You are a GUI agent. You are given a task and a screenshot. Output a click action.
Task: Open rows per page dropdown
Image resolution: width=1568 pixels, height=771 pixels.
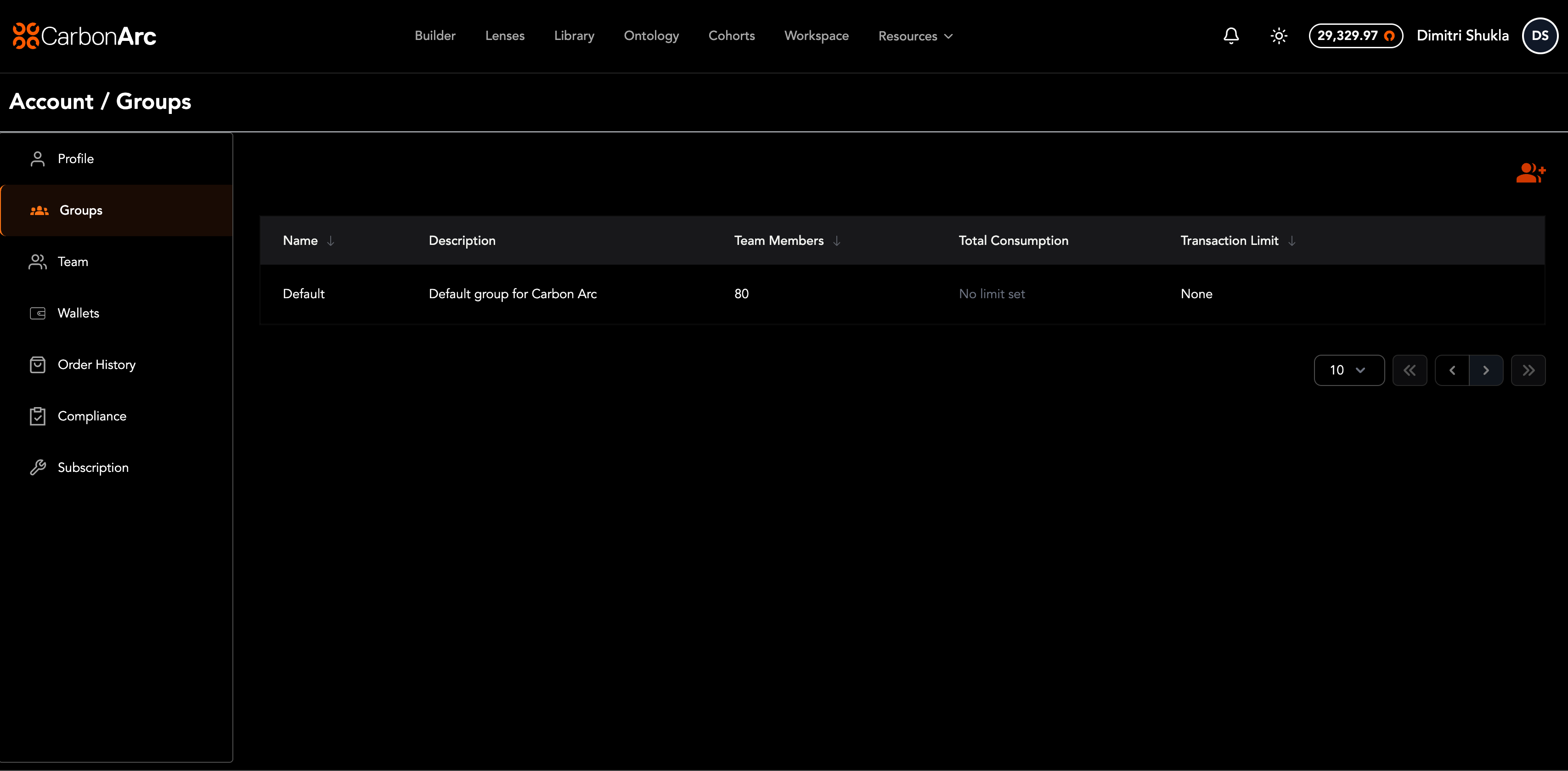tap(1348, 370)
